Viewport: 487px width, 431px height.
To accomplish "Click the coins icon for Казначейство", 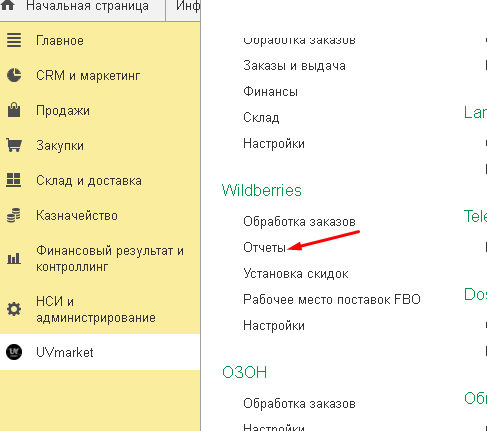I will 14,215.
